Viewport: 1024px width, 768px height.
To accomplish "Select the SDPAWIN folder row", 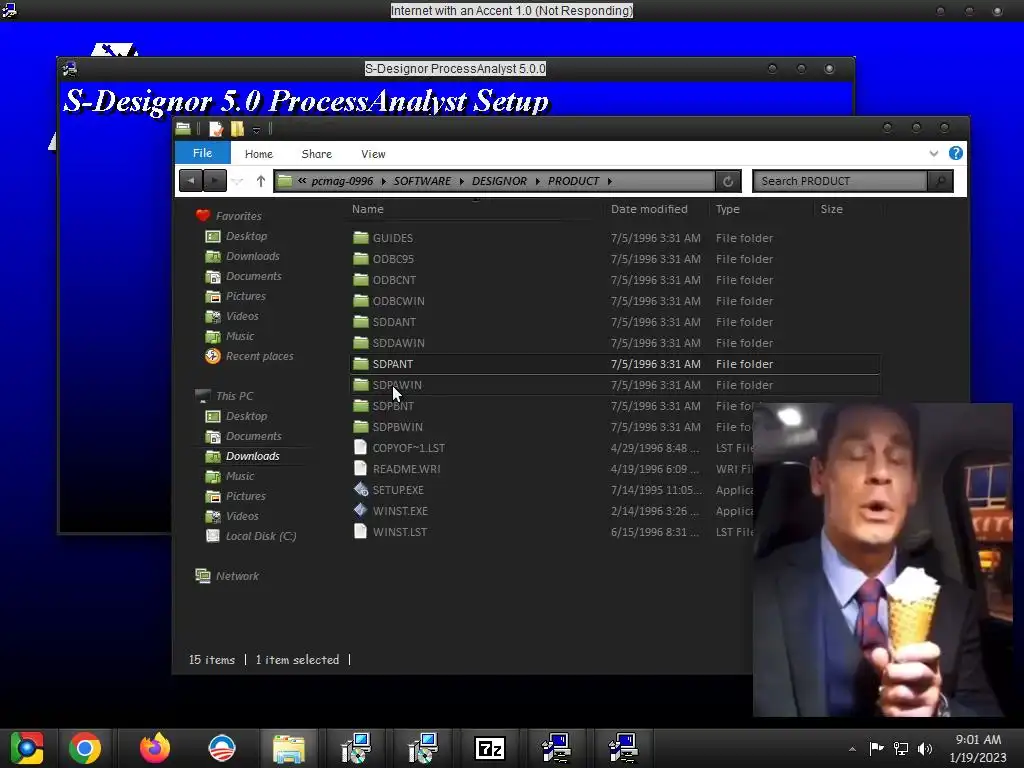I will point(615,385).
